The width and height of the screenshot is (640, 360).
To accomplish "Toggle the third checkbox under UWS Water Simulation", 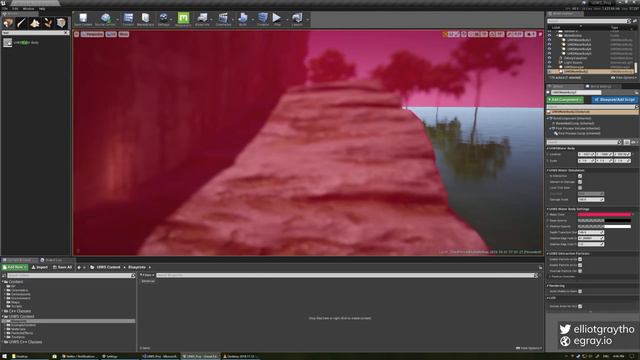I will click(580, 188).
